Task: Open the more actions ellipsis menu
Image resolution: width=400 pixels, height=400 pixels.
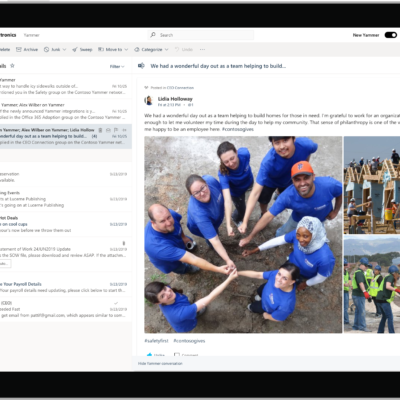Action: (202, 49)
